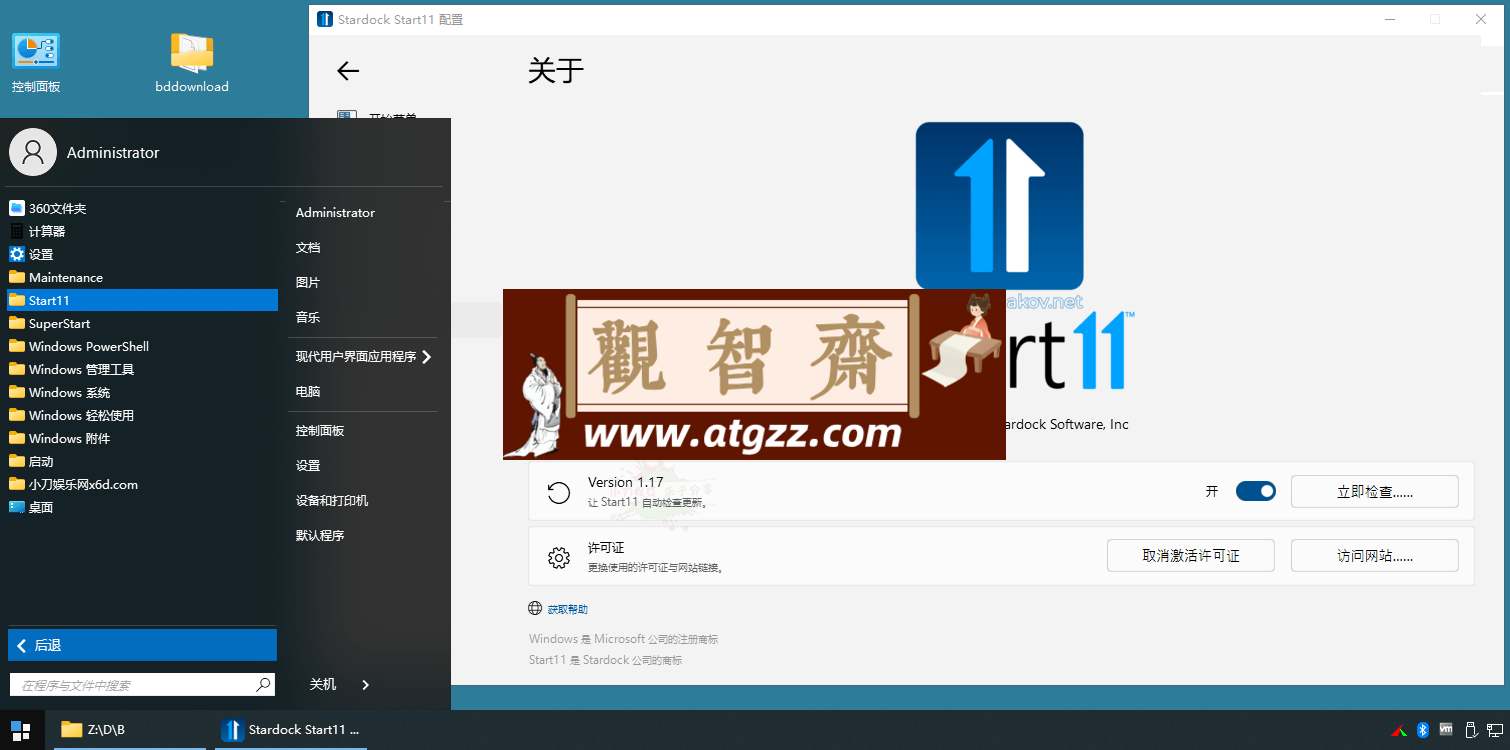Expand shutdown options arrow next to 关机
Viewport: 1510px width, 750px height.
point(365,685)
